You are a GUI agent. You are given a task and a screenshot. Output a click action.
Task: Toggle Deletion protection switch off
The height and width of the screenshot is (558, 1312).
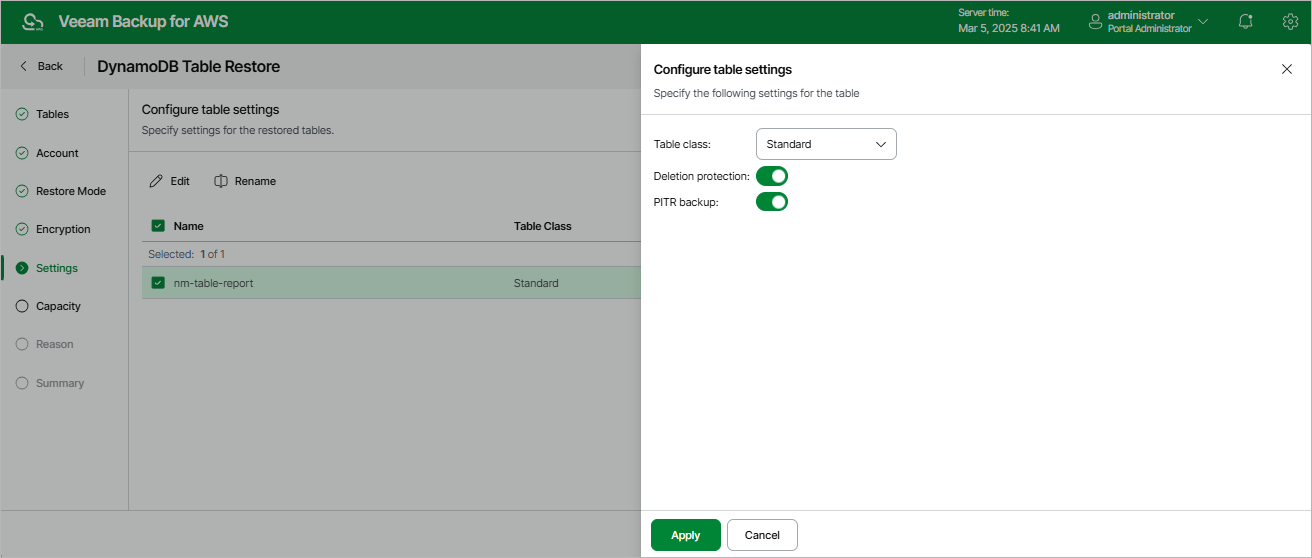tap(772, 176)
